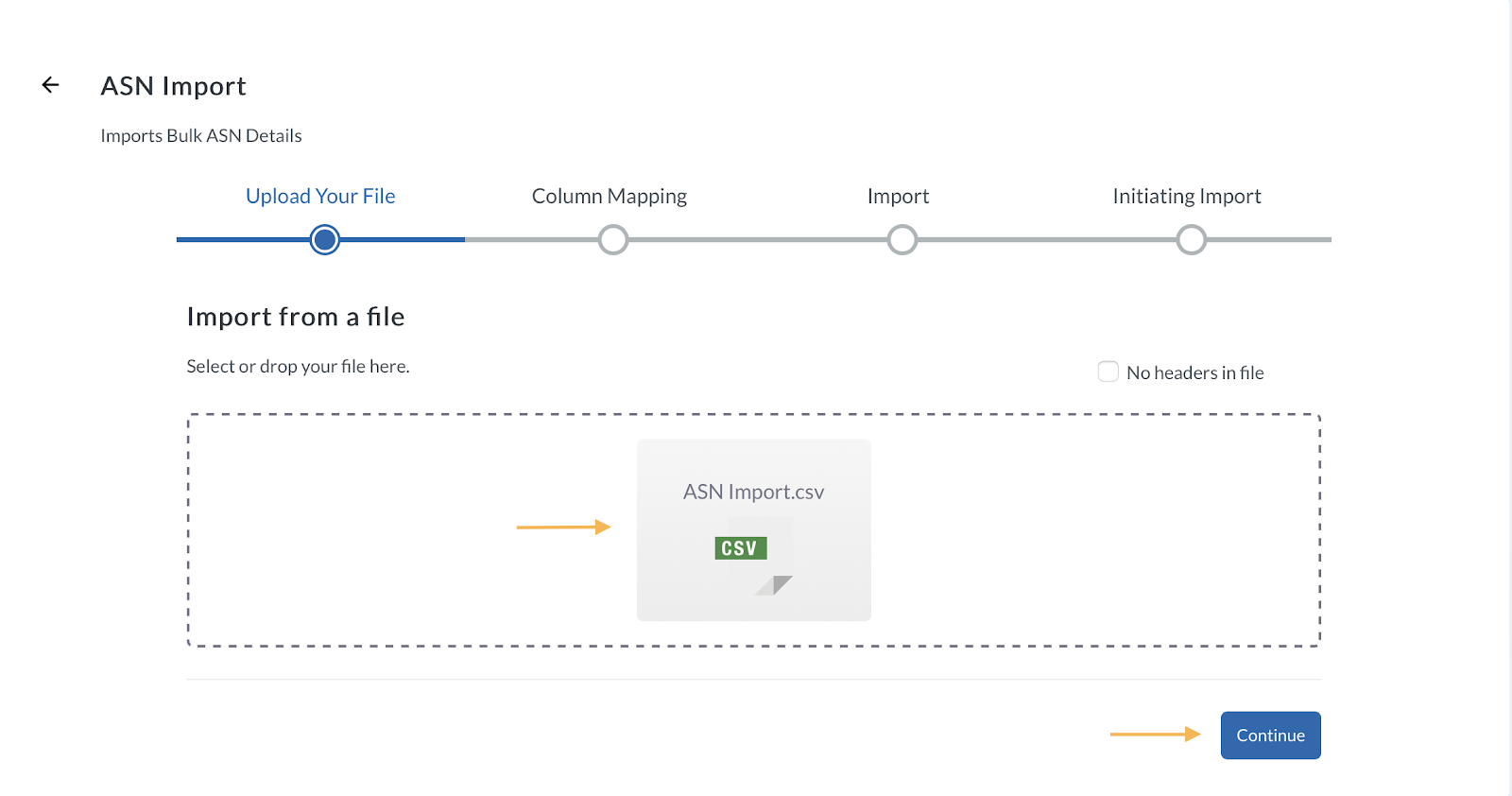
Task: Click the Import step circle
Action: [x=902, y=239]
